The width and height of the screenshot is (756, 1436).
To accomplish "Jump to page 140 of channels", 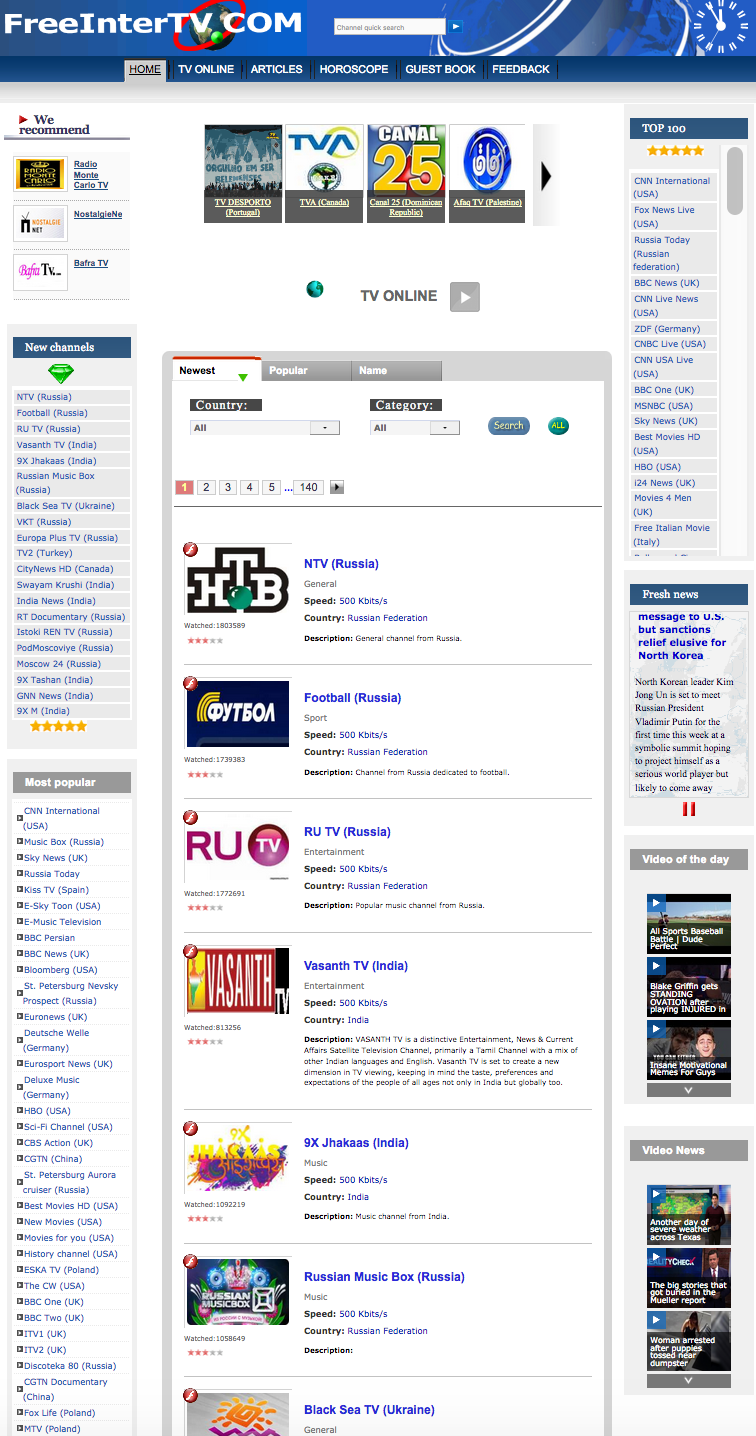I will pyautogui.click(x=309, y=487).
